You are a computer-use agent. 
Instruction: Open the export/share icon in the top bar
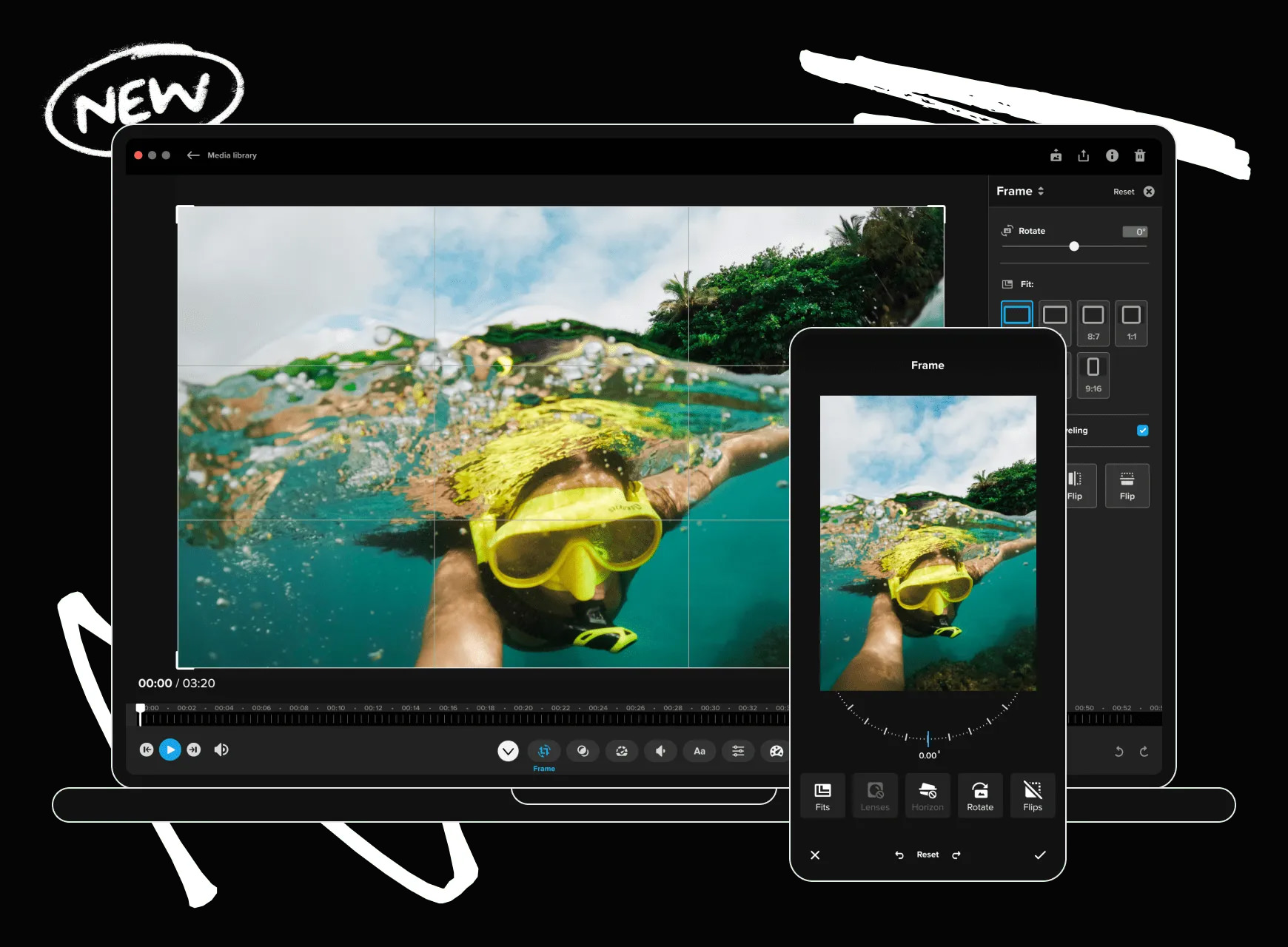pyautogui.click(x=1084, y=155)
